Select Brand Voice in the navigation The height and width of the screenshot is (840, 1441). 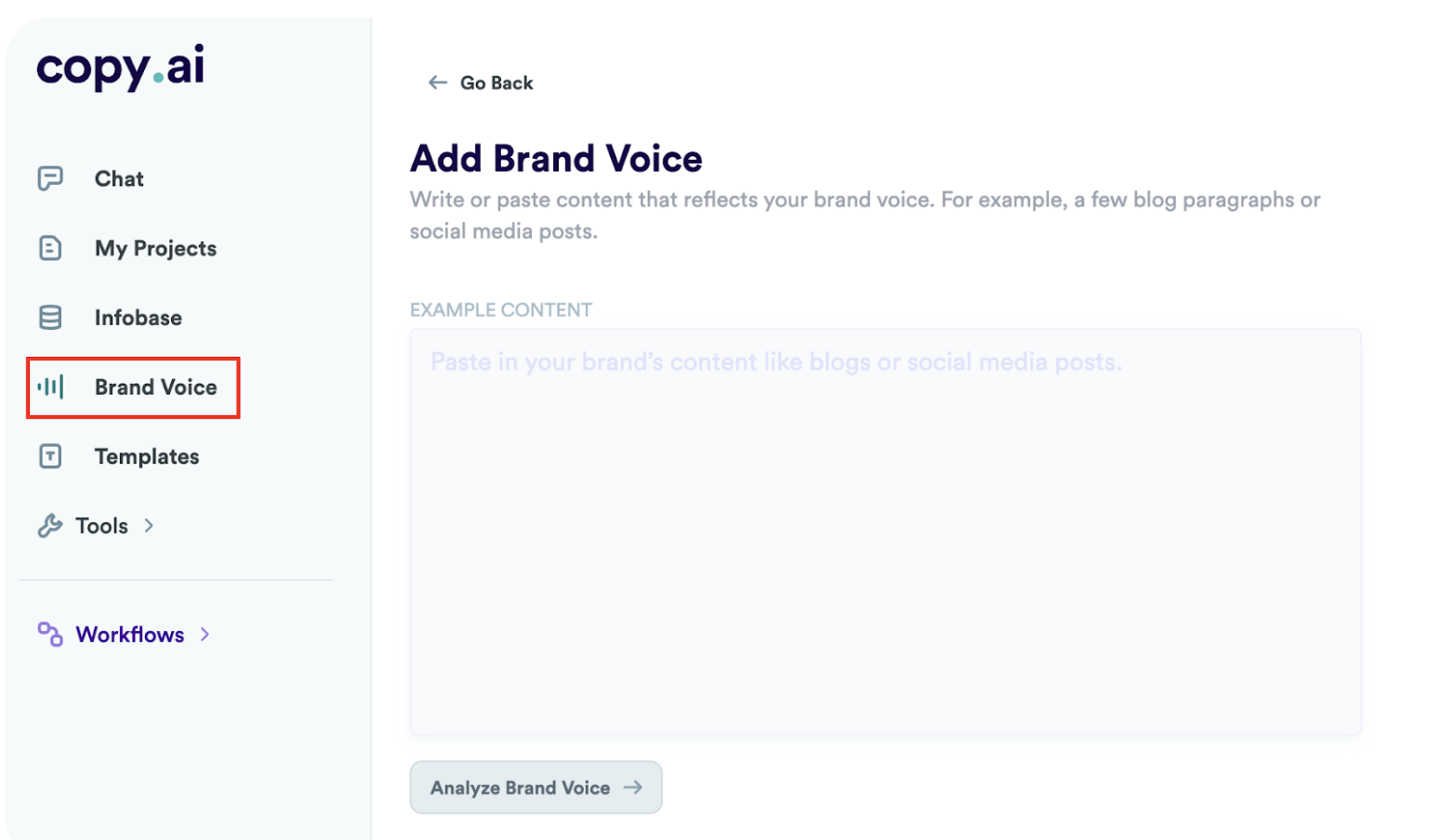pyautogui.click(x=155, y=387)
